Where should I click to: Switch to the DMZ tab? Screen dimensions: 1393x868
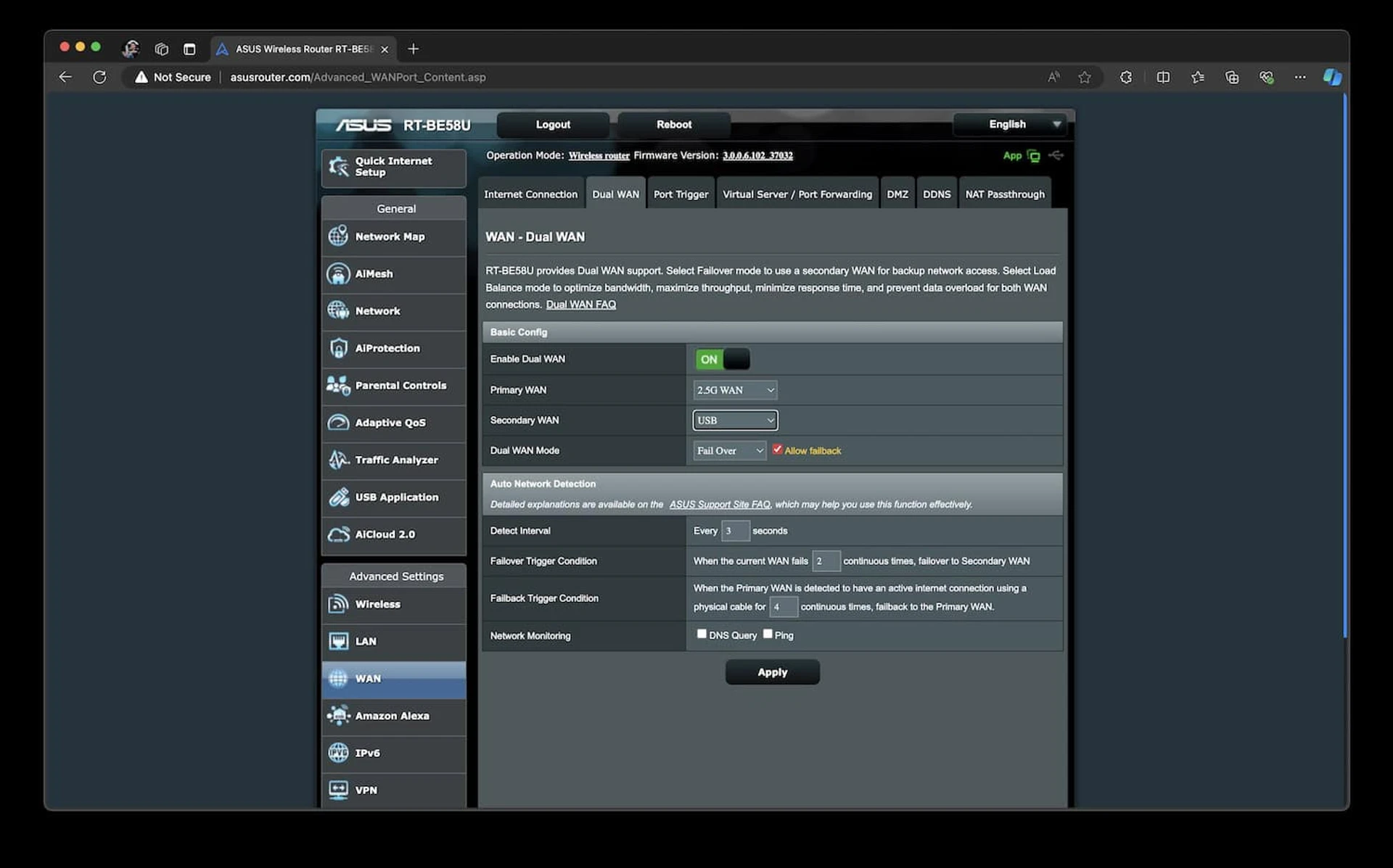[x=897, y=194]
